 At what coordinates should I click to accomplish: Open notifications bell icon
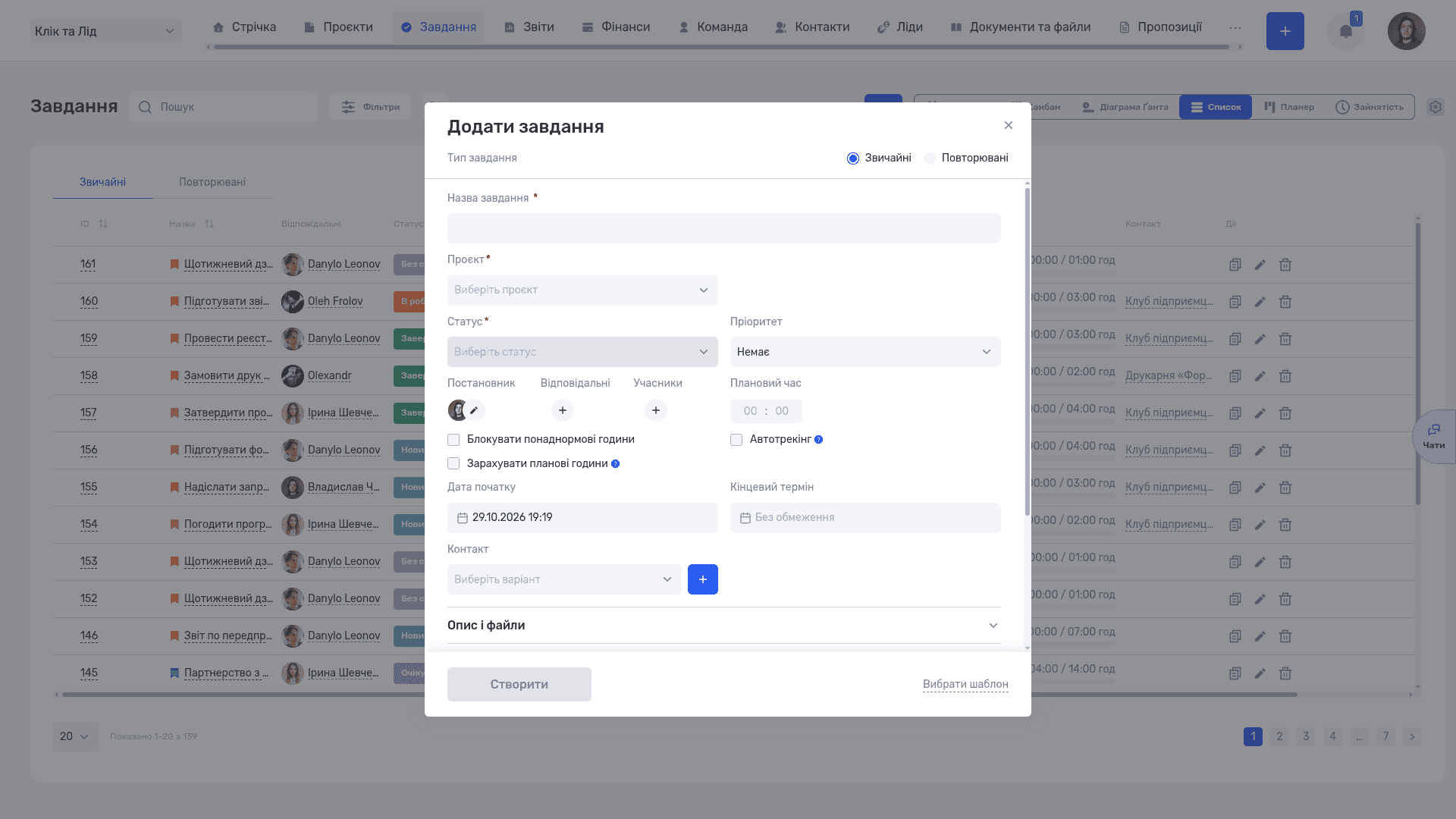pyautogui.click(x=1345, y=31)
